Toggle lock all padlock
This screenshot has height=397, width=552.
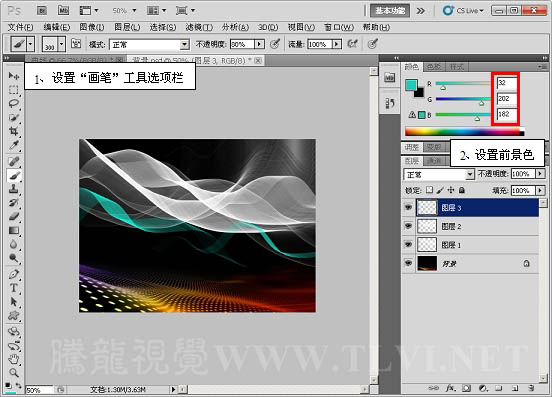462,190
